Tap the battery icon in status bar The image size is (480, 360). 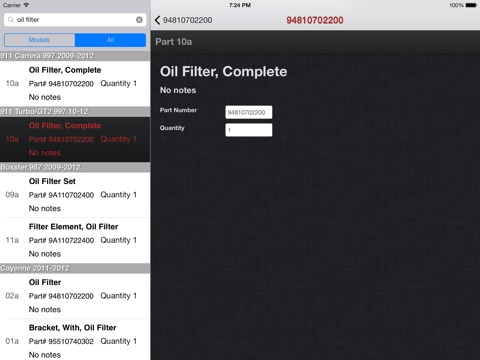tap(471, 5)
